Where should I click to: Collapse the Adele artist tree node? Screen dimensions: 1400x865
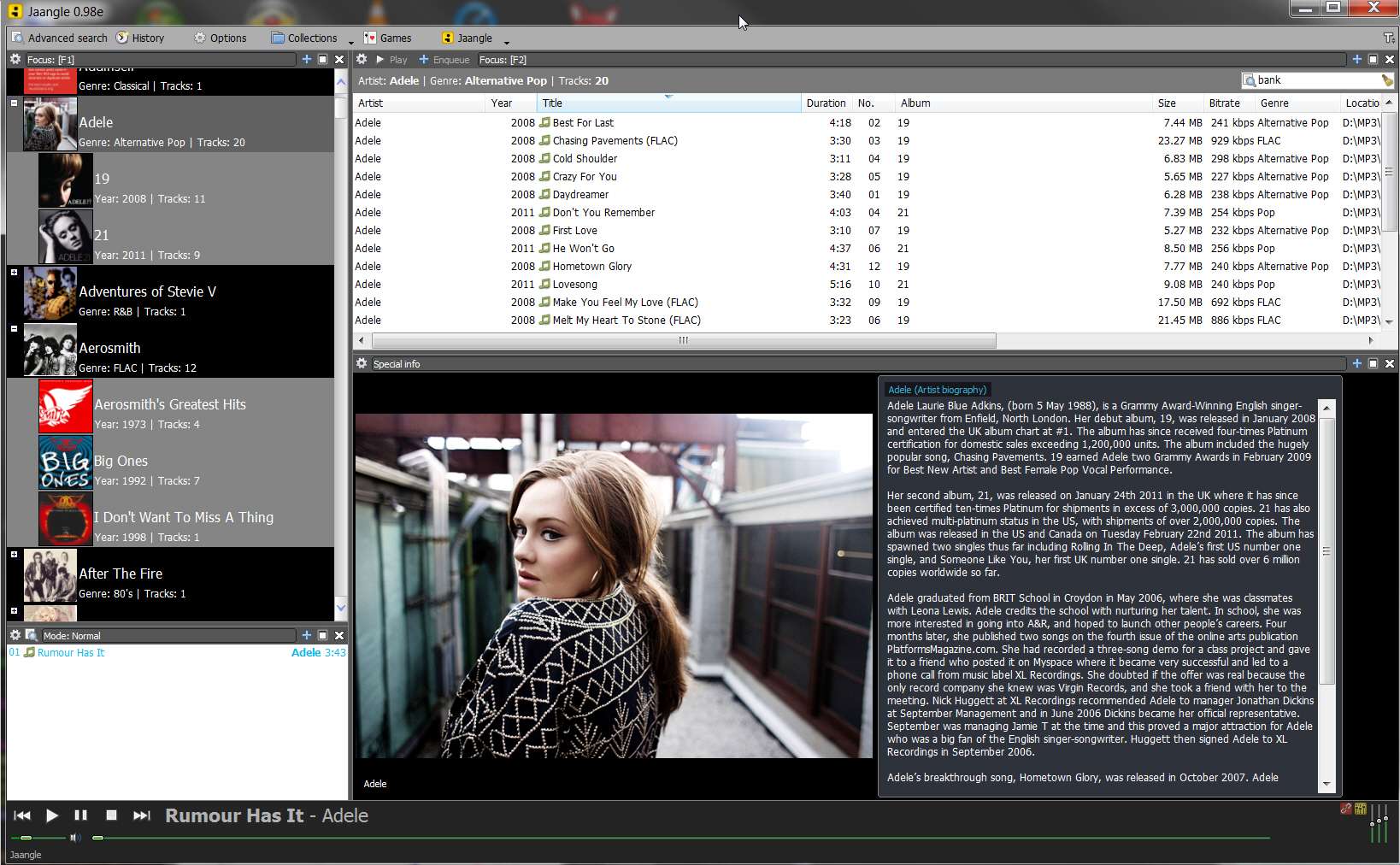coord(14,103)
